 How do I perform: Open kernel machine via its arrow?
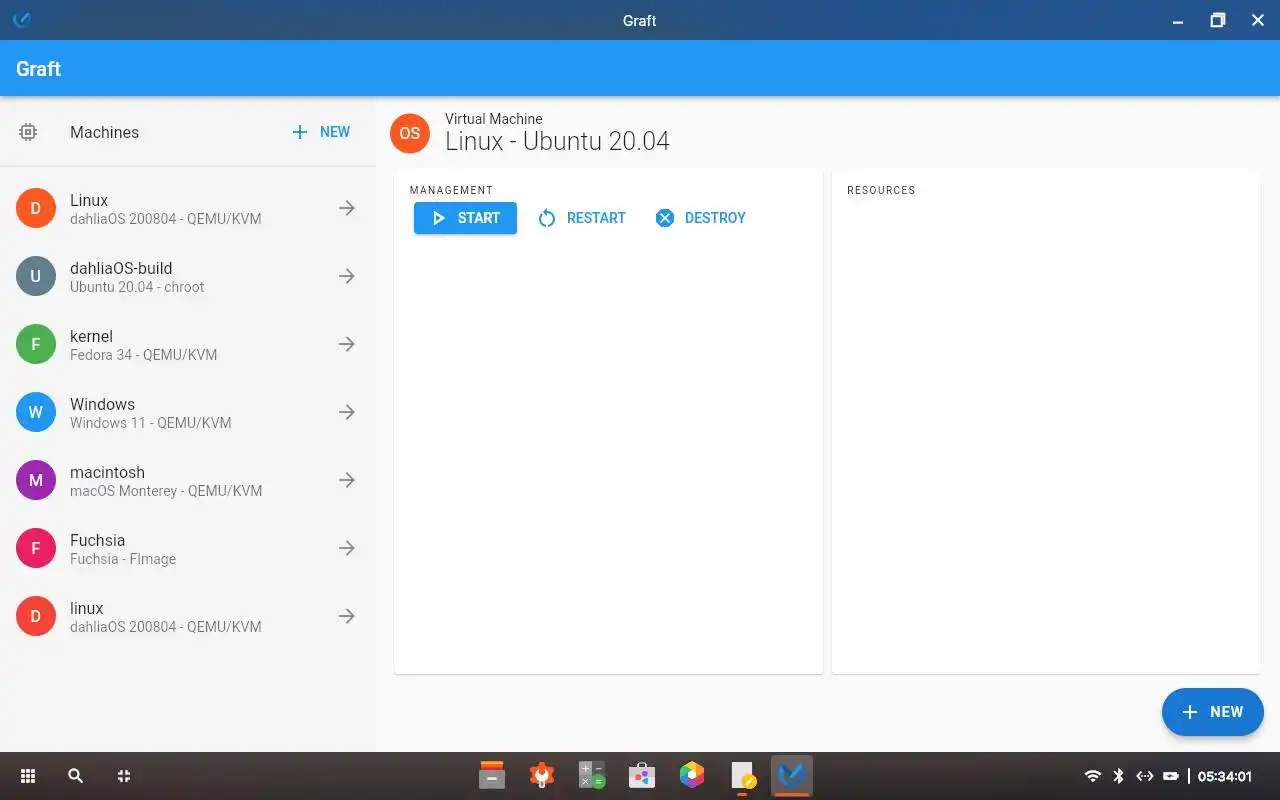point(347,344)
